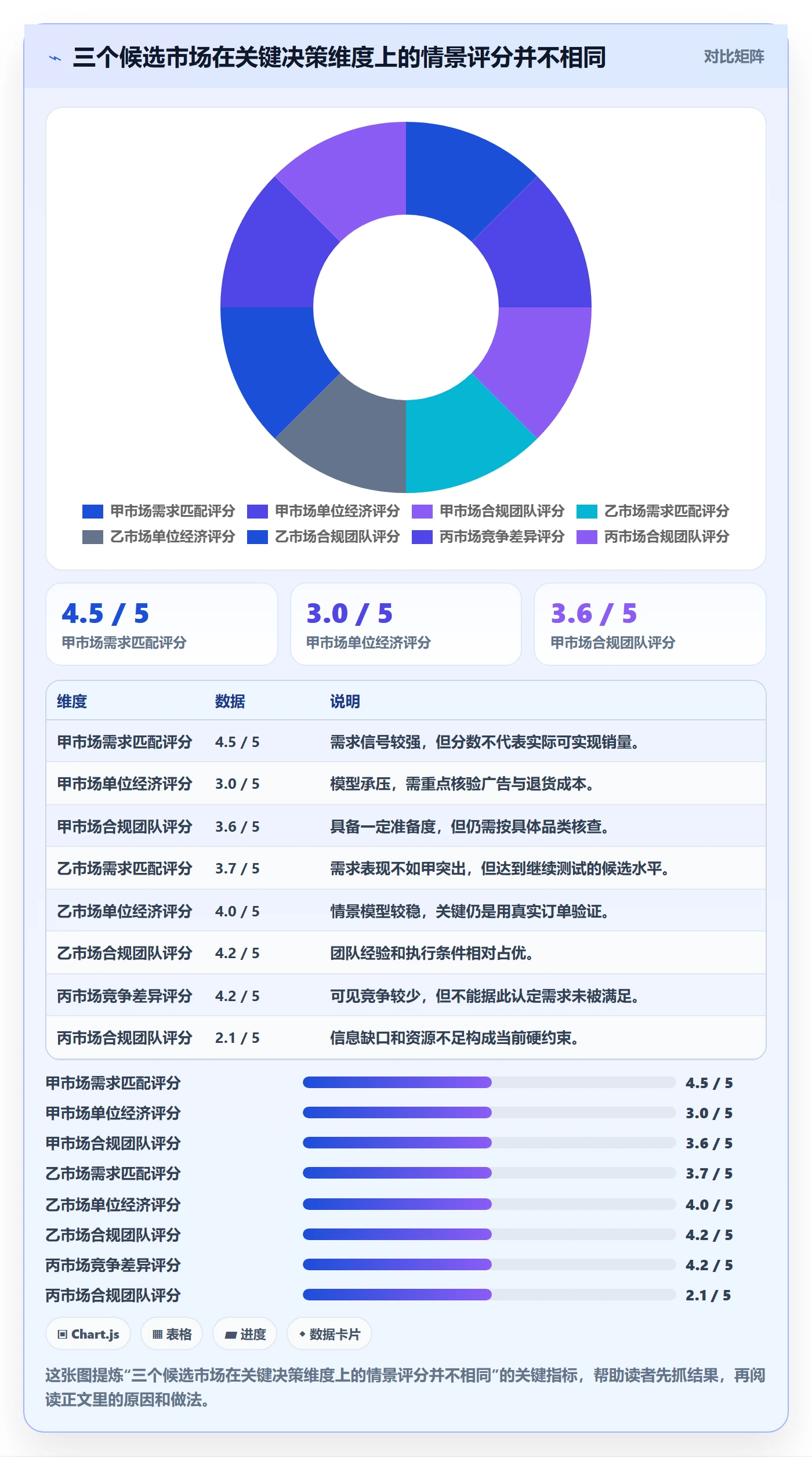Click the note '信息缺口和资源不足构成当前硬约束。'
812x1457 pixels.
(455, 1038)
